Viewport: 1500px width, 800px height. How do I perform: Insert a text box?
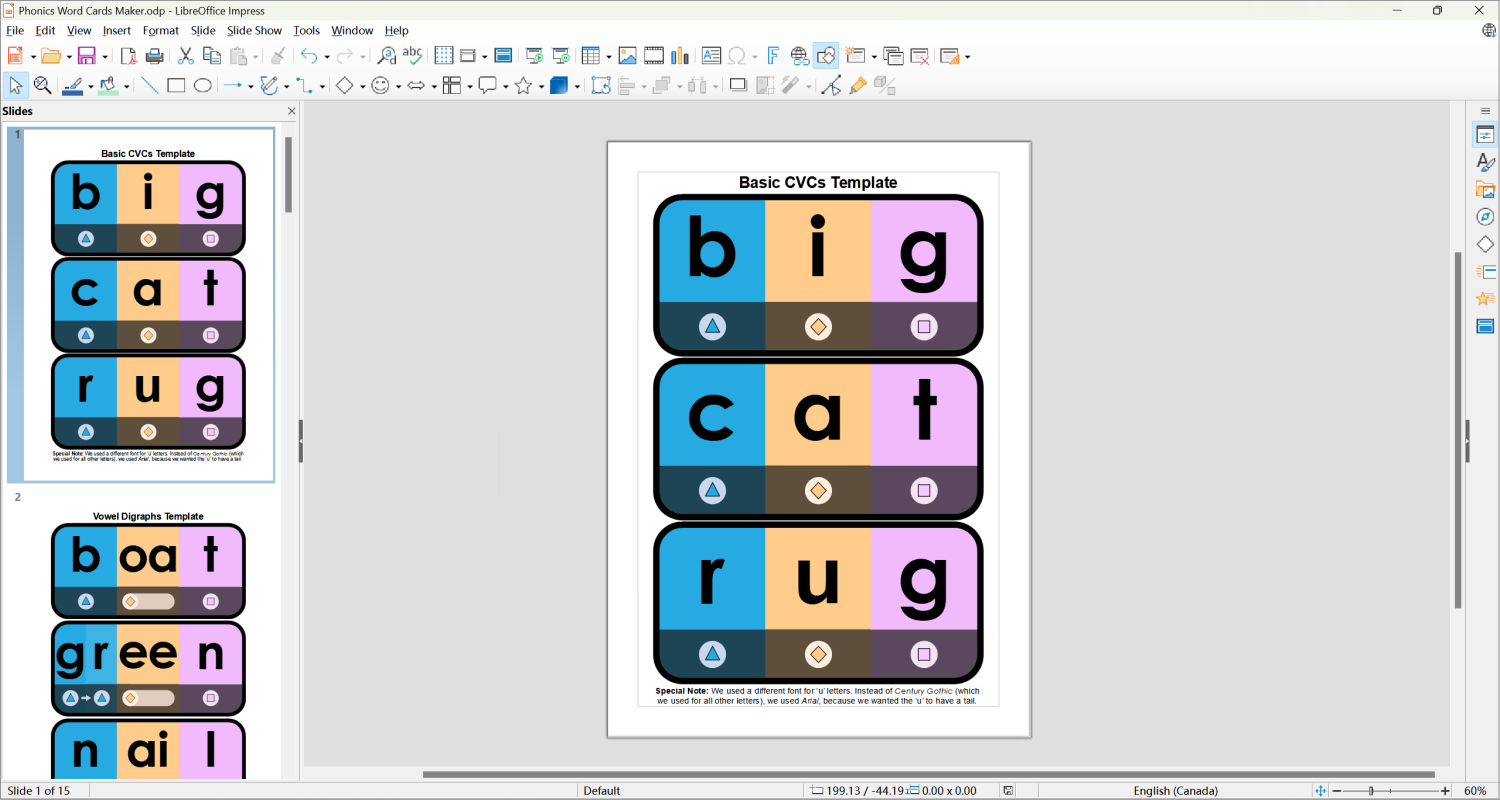click(x=711, y=56)
